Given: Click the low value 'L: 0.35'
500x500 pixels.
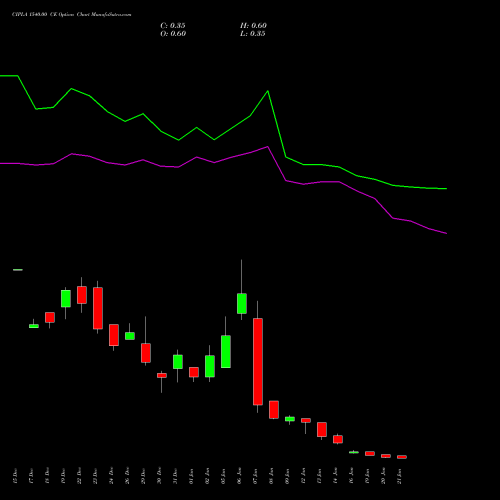Looking at the screenshot, I should [x=253, y=34].
